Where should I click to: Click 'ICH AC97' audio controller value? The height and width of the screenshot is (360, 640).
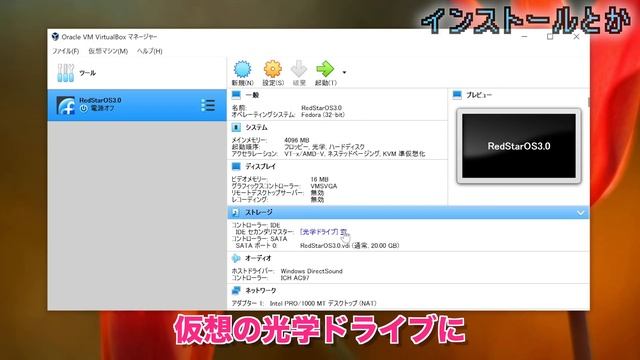click(x=295, y=278)
